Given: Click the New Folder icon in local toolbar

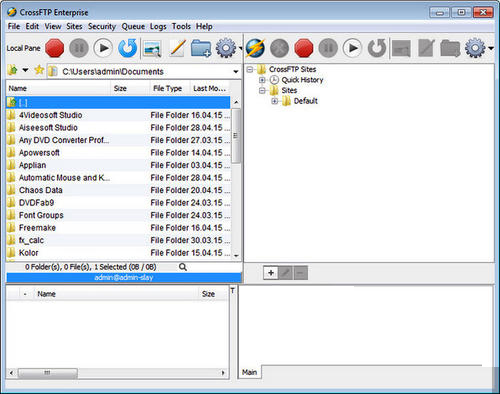Looking at the screenshot, I should (201, 48).
